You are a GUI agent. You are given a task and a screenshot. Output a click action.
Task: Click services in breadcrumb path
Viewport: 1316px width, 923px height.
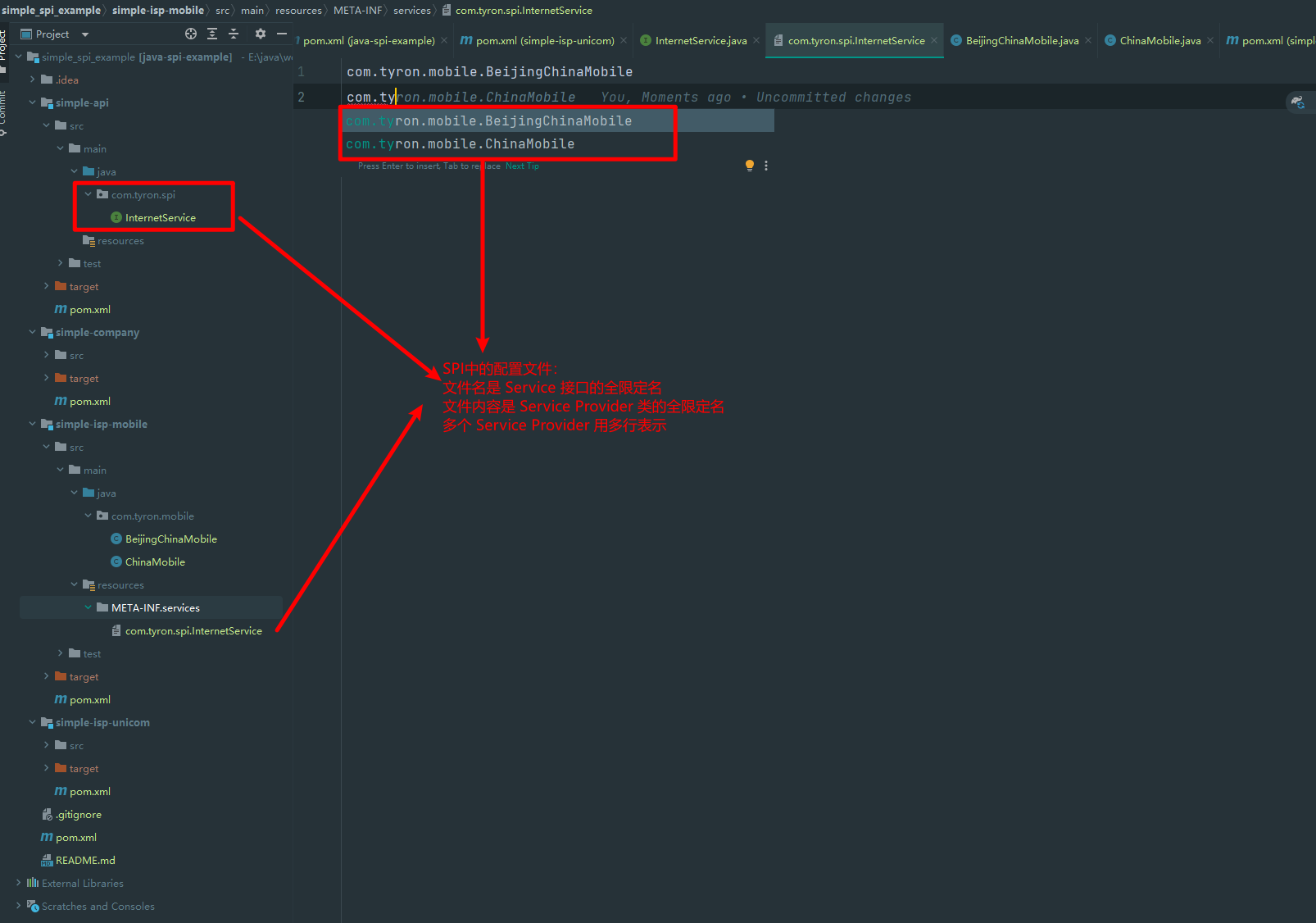pyautogui.click(x=411, y=10)
